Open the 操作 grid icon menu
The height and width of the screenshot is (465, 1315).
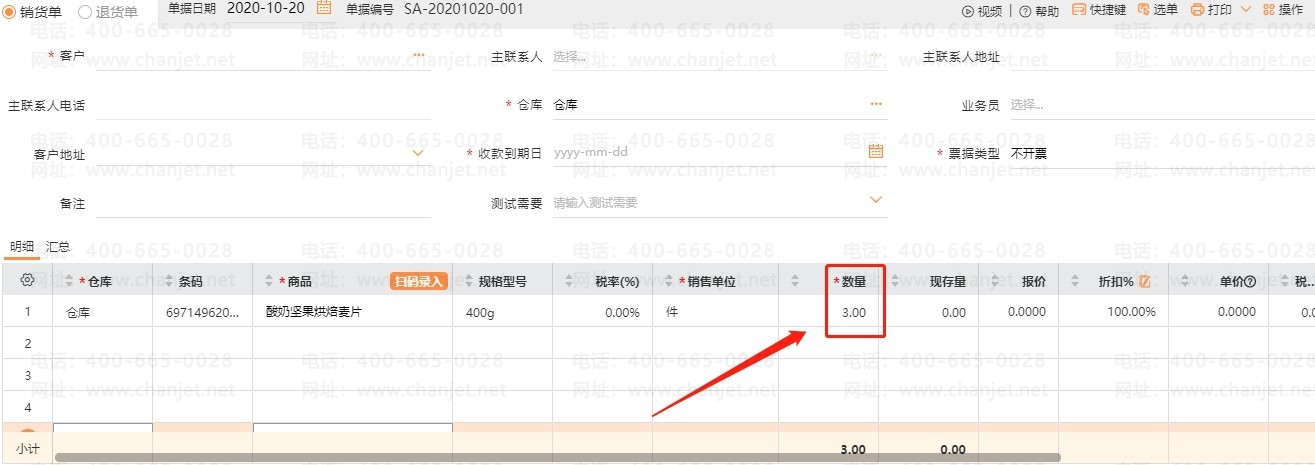(1268, 9)
